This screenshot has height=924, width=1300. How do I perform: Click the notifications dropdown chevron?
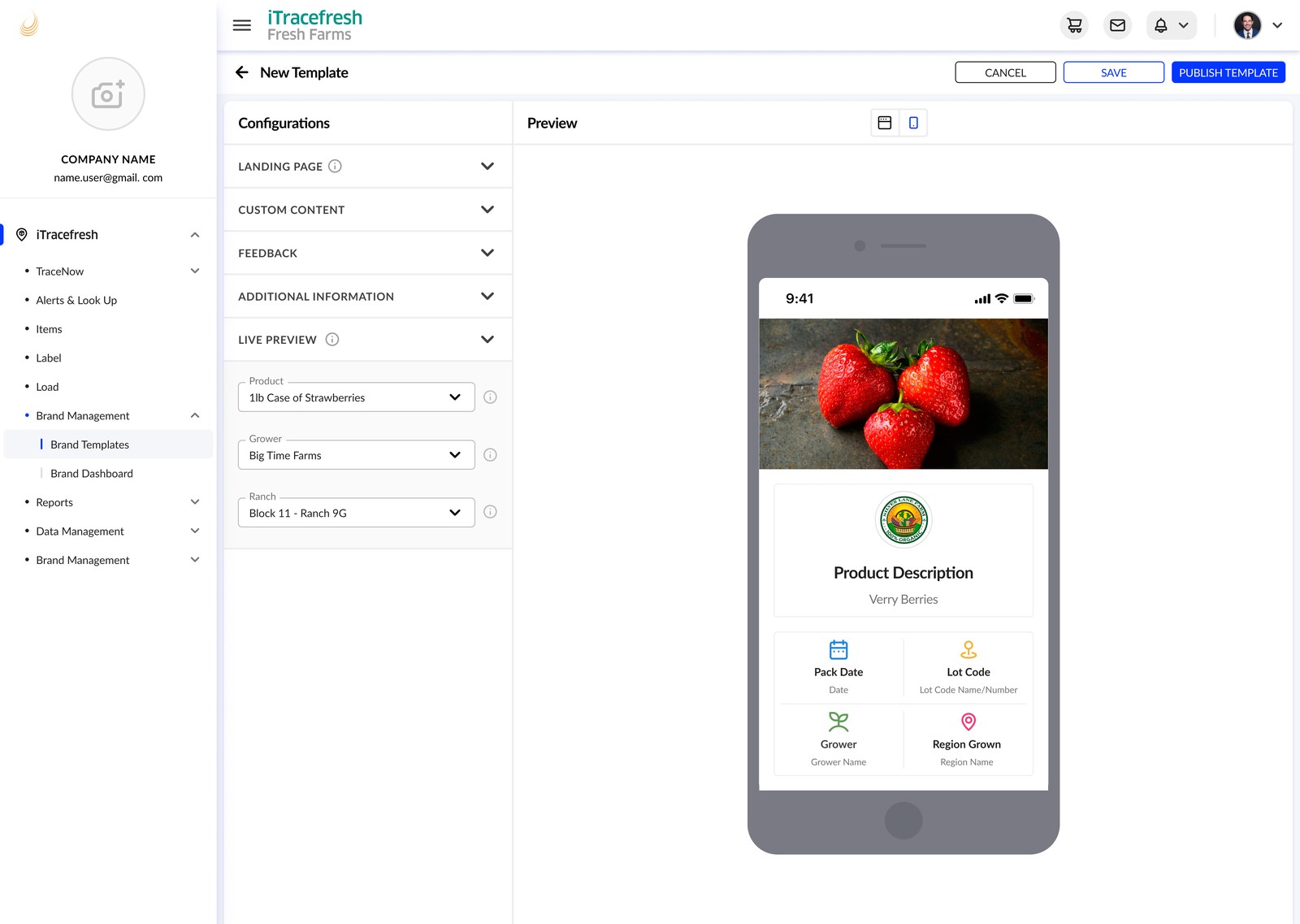(1184, 25)
